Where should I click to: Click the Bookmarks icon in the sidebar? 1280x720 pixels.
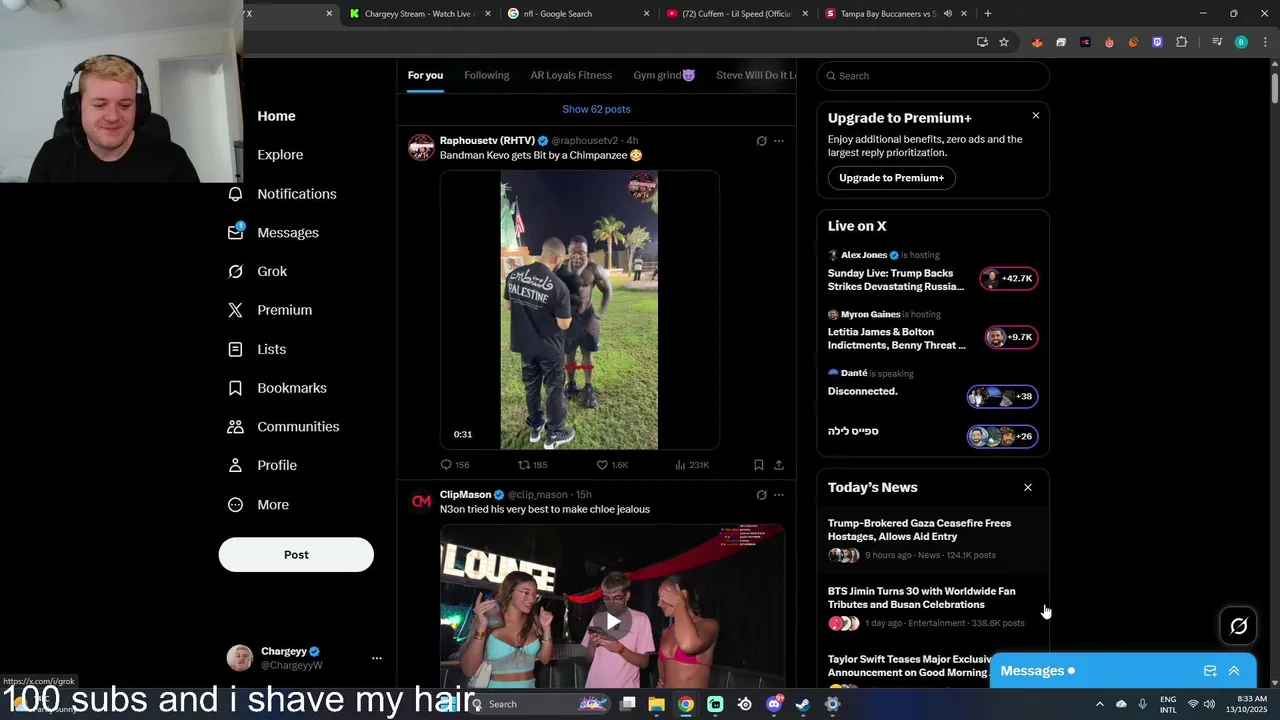(235, 388)
